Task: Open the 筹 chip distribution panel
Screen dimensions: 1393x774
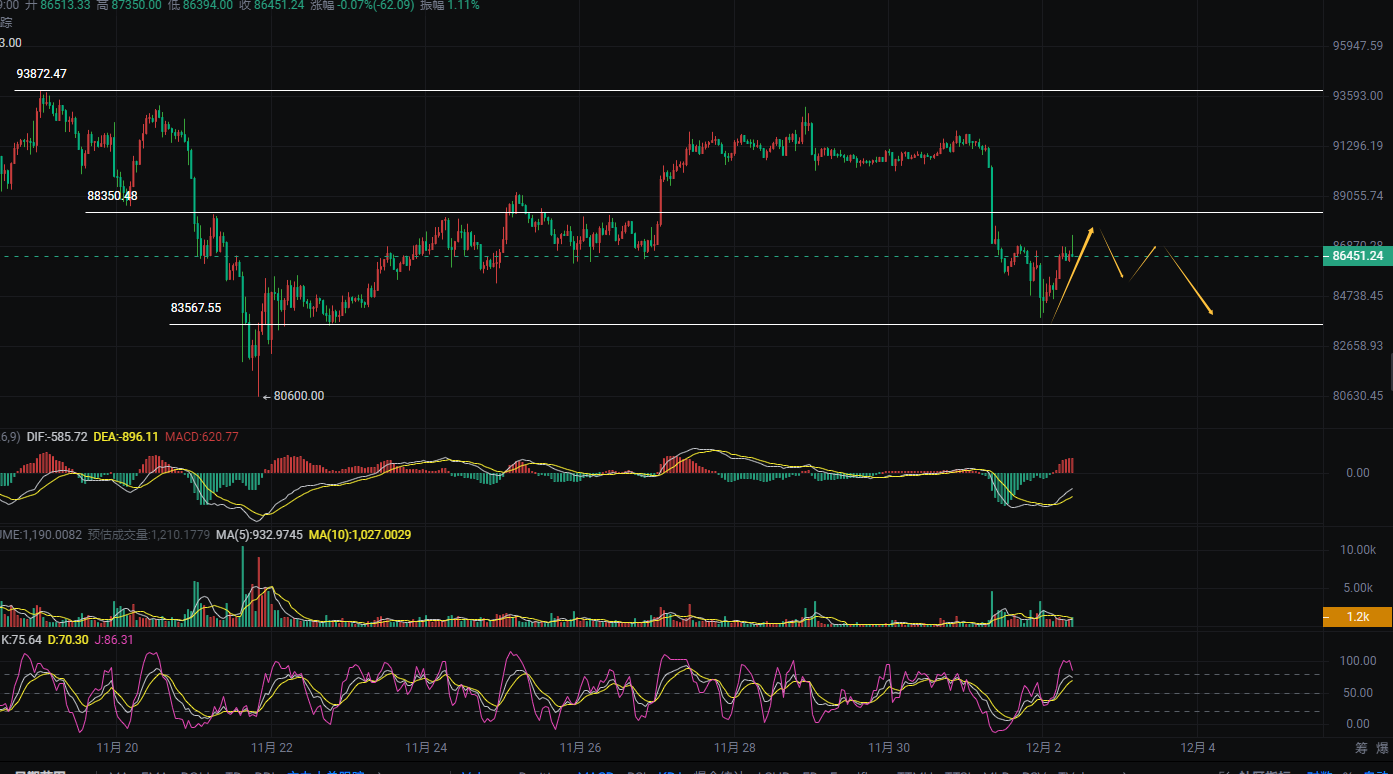Action: 1361,747
